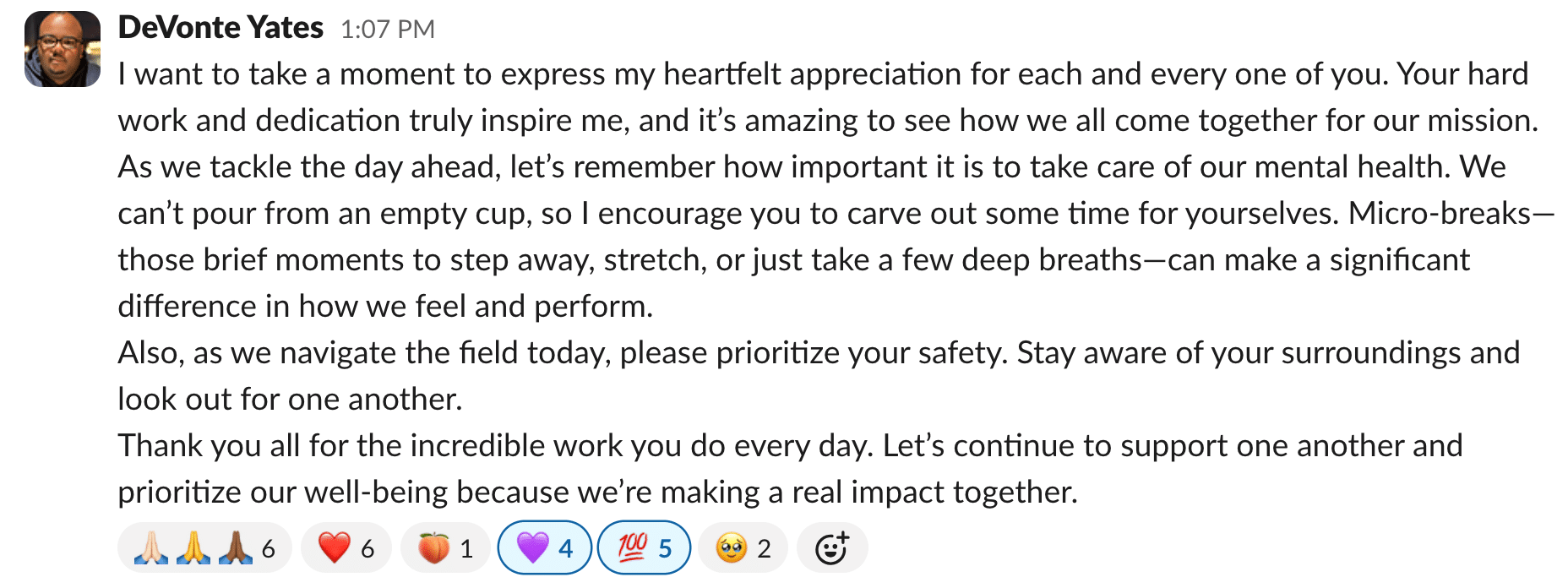Click the DeVonte Yates sender name

pos(220,28)
